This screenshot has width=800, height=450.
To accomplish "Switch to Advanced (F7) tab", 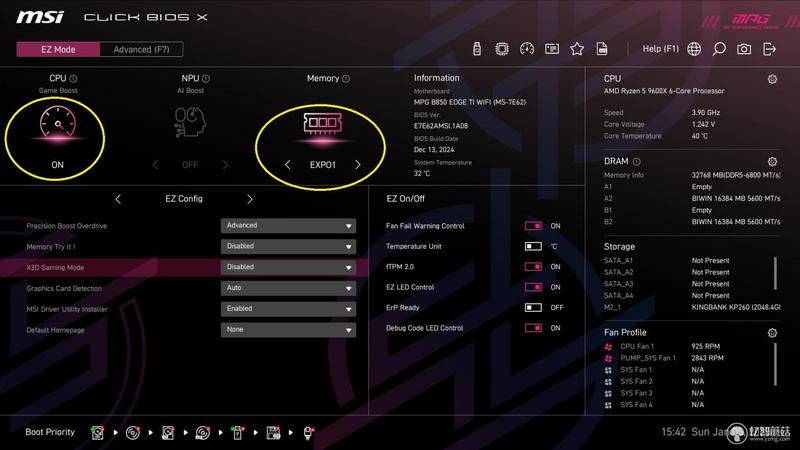I will pyautogui.click(x=141, y=49).
